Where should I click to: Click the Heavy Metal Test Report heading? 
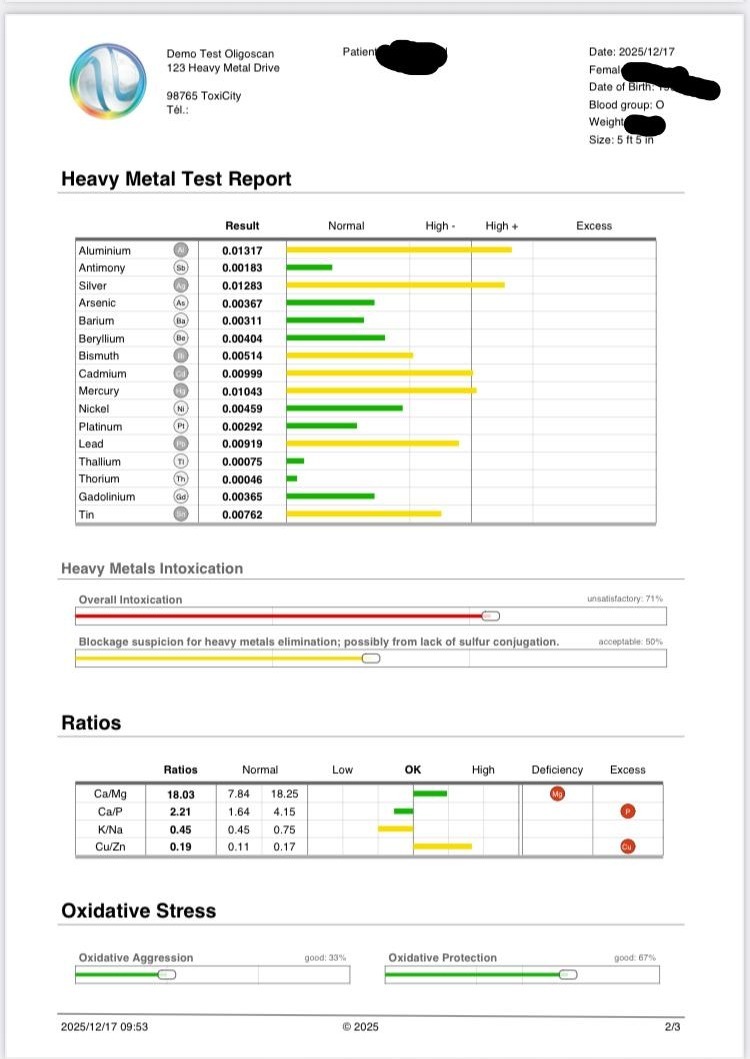176,179
